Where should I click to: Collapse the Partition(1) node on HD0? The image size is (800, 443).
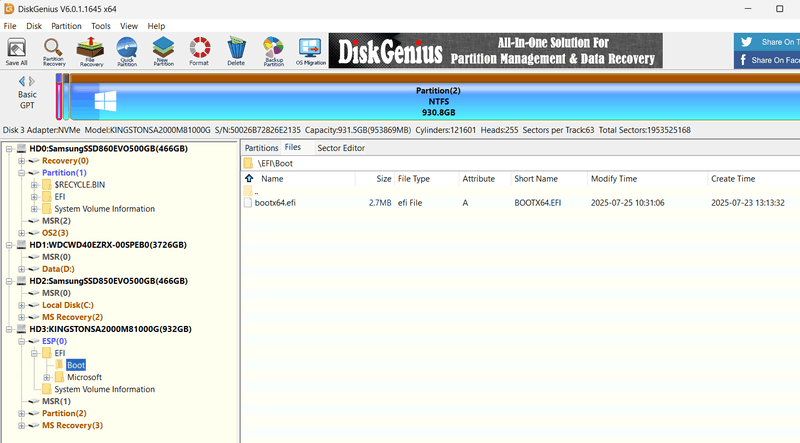tap(21, 173)
